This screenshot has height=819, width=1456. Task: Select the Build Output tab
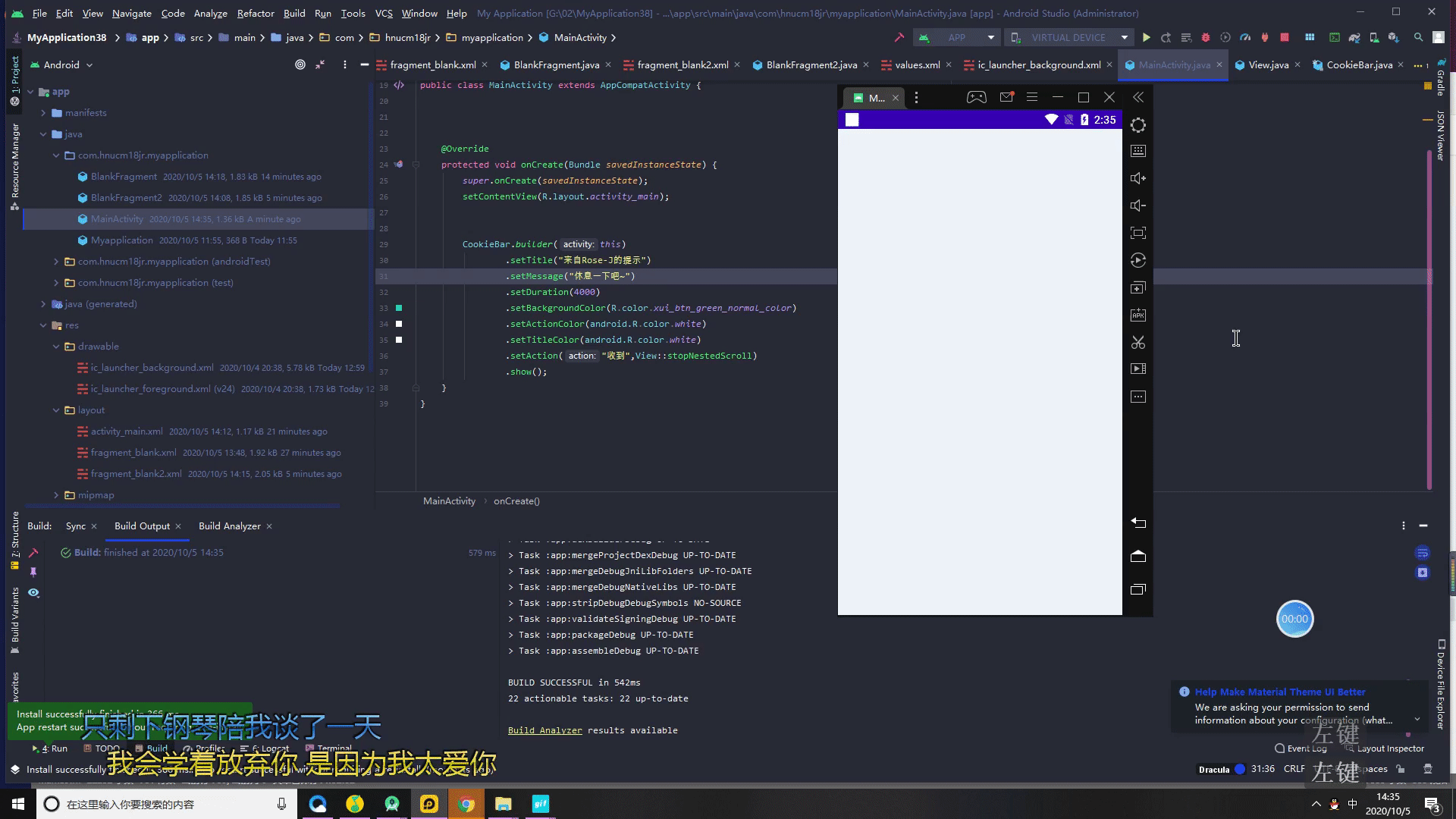tap(141, 526)
